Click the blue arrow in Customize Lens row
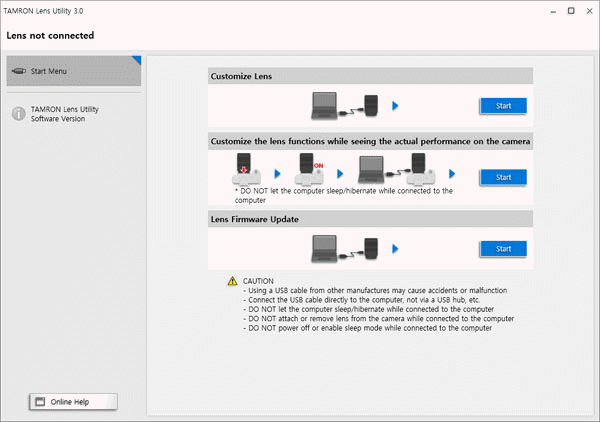 point(395,106)
